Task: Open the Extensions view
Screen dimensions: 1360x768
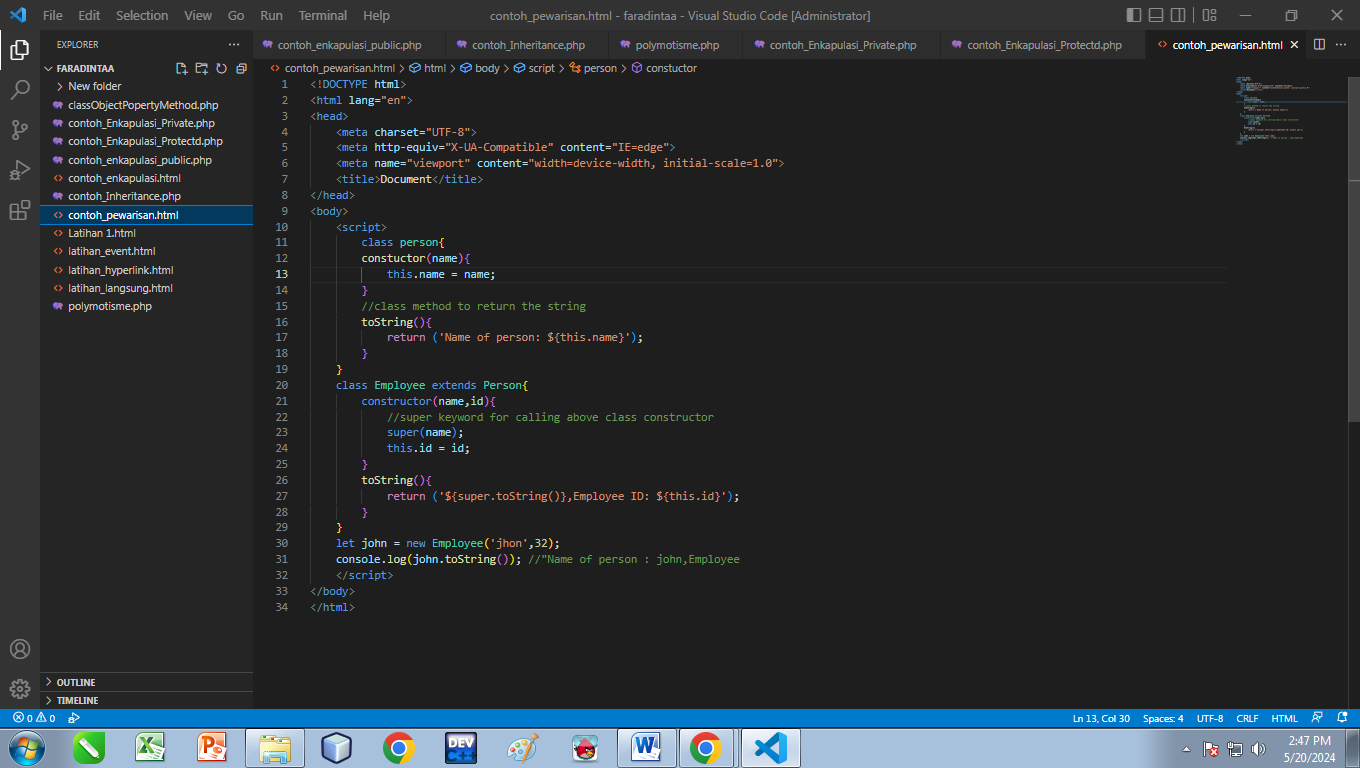Action: (x=20, y=210)
